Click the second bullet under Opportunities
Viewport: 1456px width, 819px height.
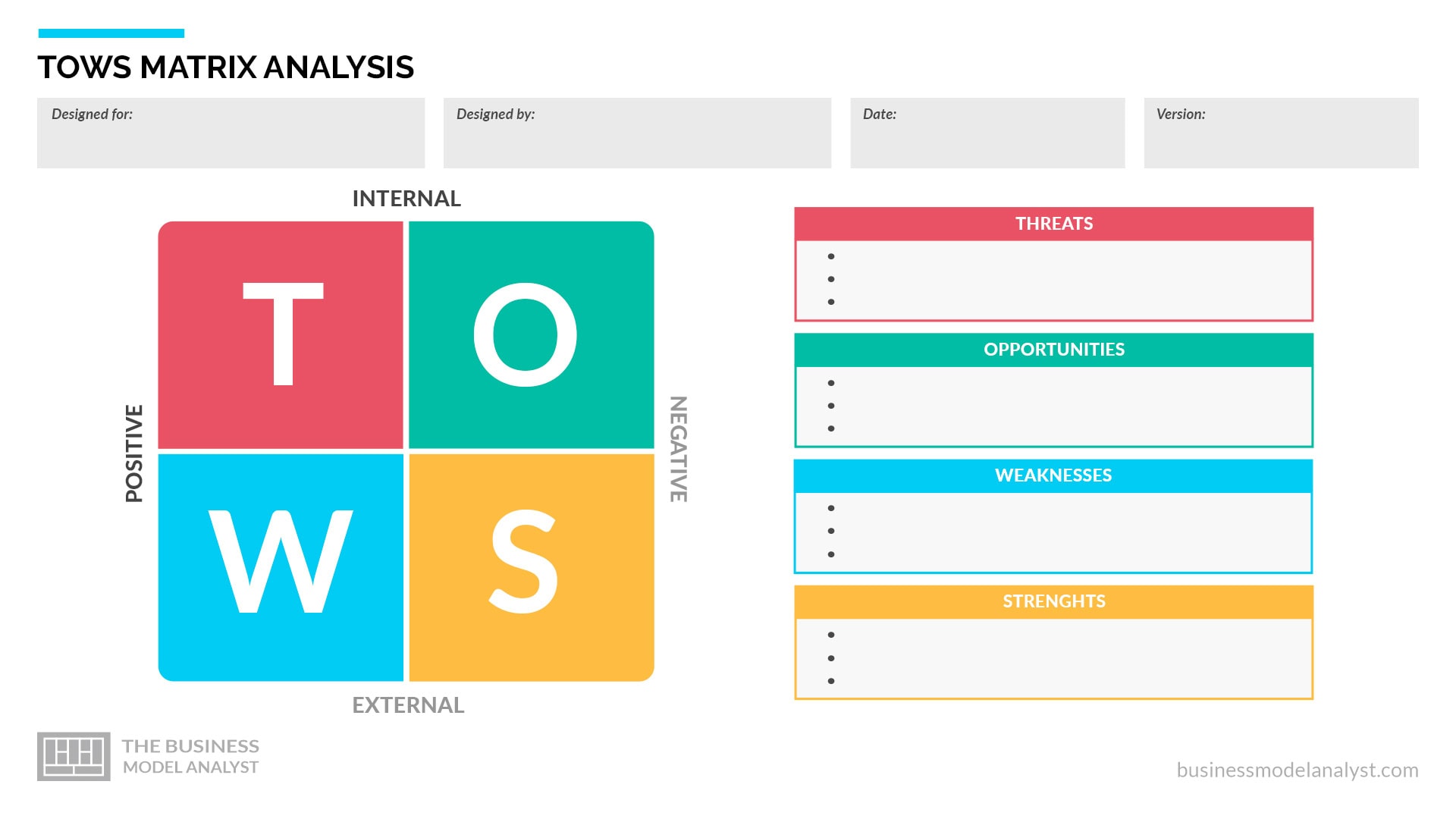coord(831,406)
